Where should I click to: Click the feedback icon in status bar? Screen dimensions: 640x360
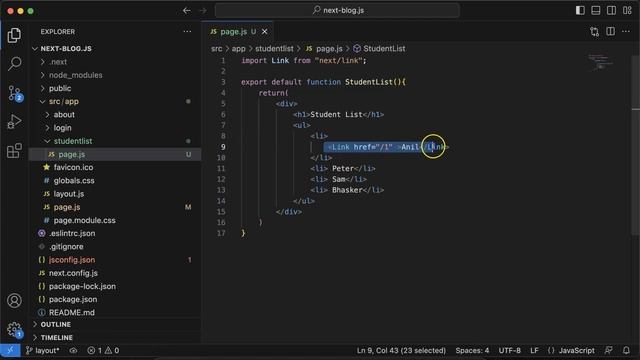(x=608, y=350)
